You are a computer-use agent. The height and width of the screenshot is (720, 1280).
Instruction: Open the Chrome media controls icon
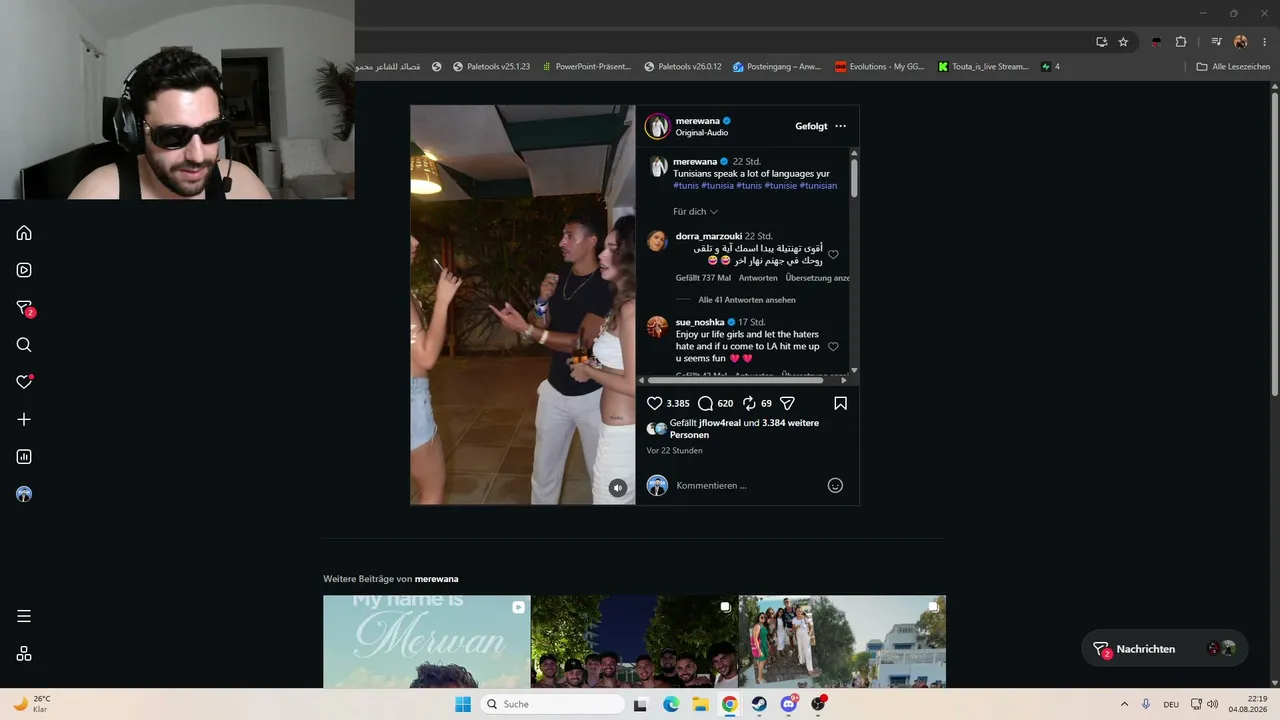(x=1216, y=42)
